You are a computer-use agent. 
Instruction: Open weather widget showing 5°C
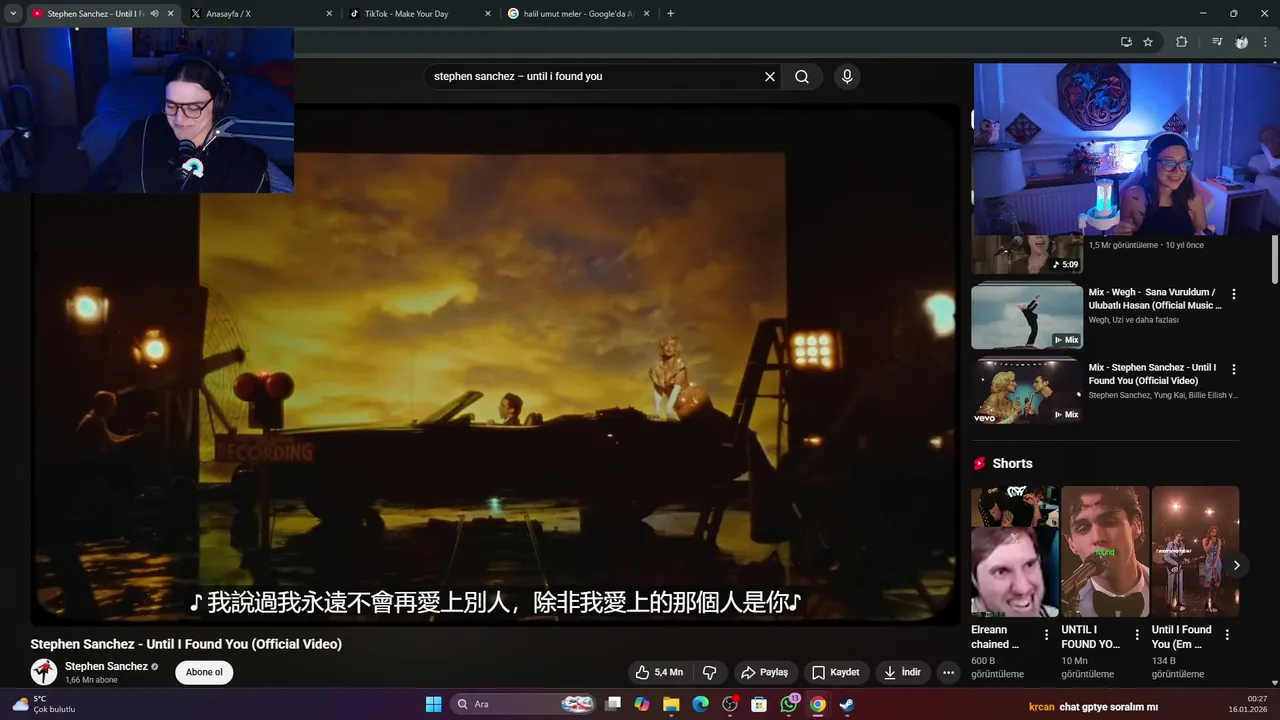pos(43,704)
